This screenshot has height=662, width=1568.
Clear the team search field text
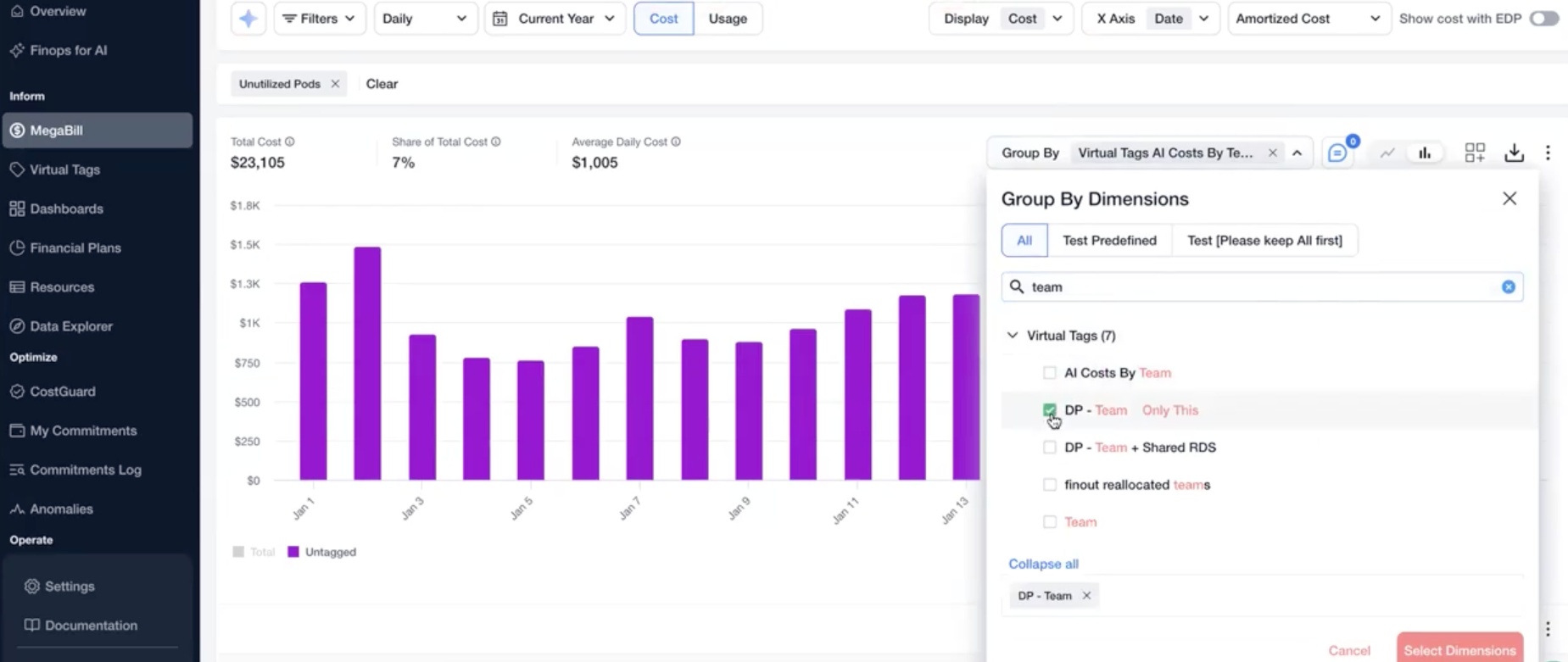point(1508,287)
